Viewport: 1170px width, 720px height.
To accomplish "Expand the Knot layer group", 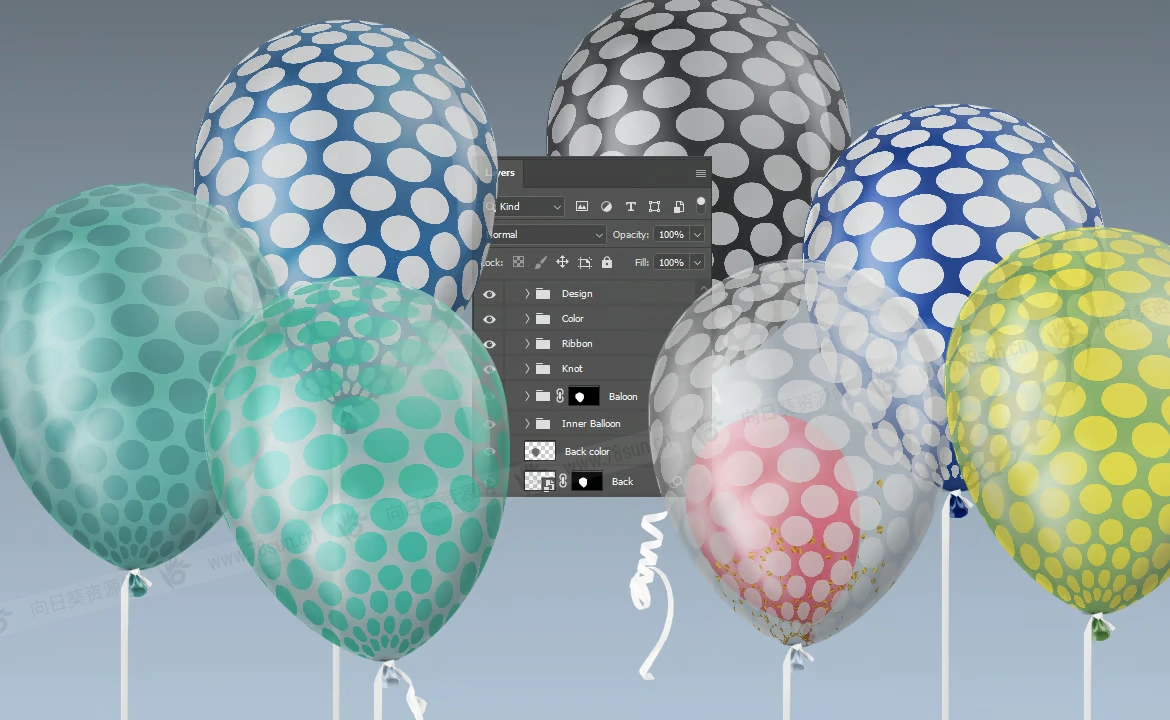I will point(527,369).
